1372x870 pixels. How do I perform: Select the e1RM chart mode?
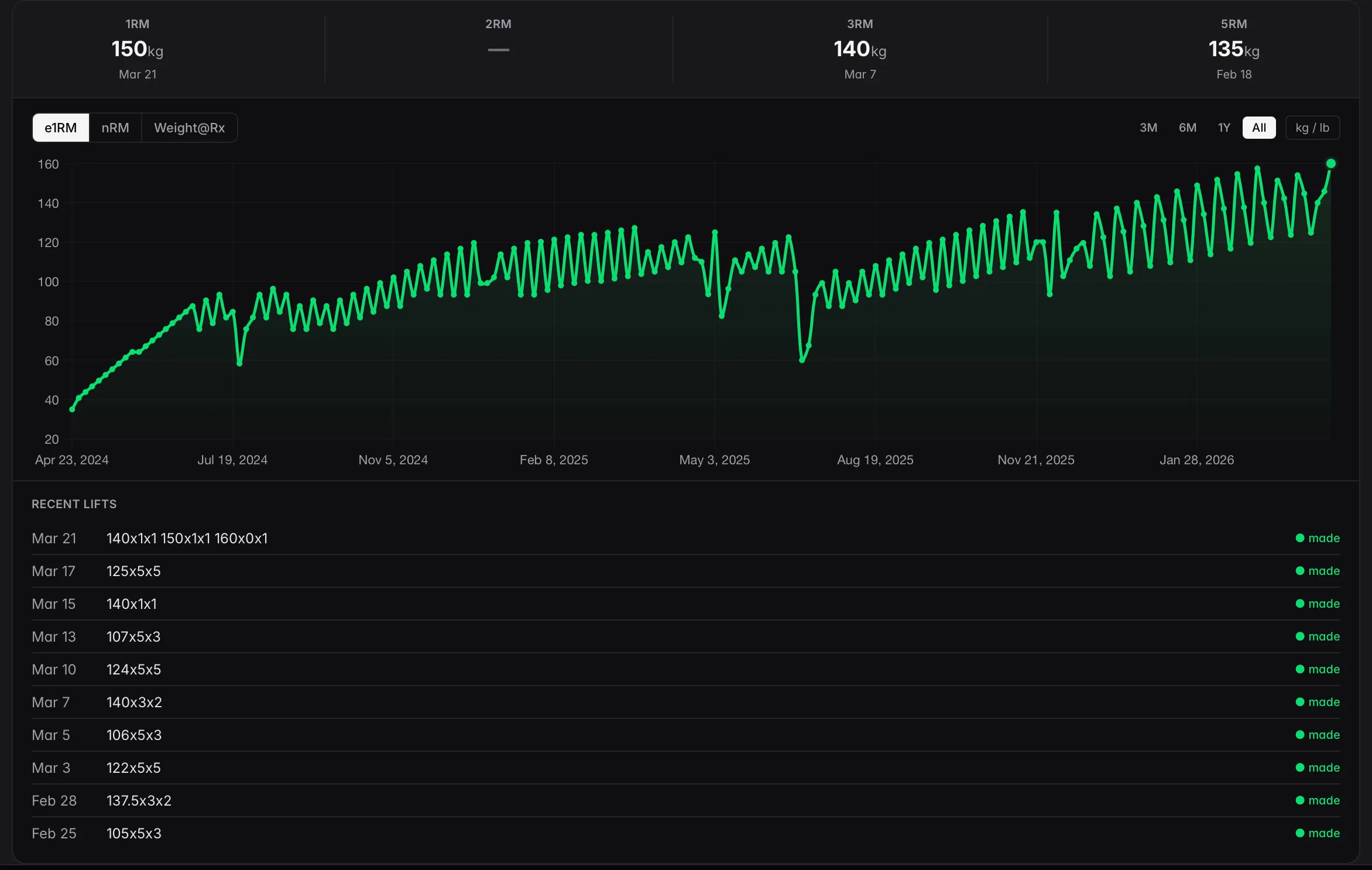click(x=60, y=127)
